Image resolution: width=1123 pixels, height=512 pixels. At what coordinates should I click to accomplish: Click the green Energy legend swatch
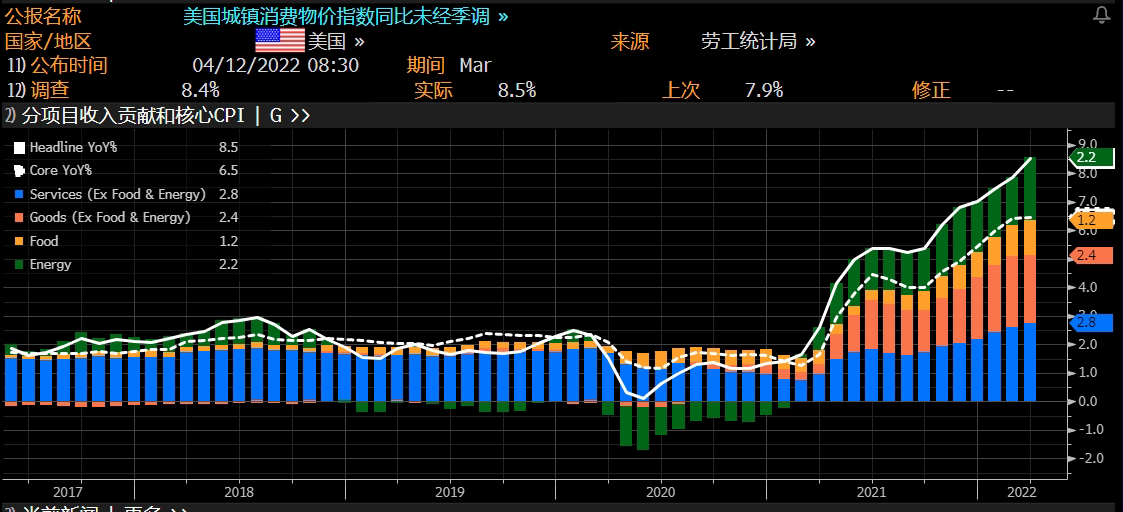19,265
